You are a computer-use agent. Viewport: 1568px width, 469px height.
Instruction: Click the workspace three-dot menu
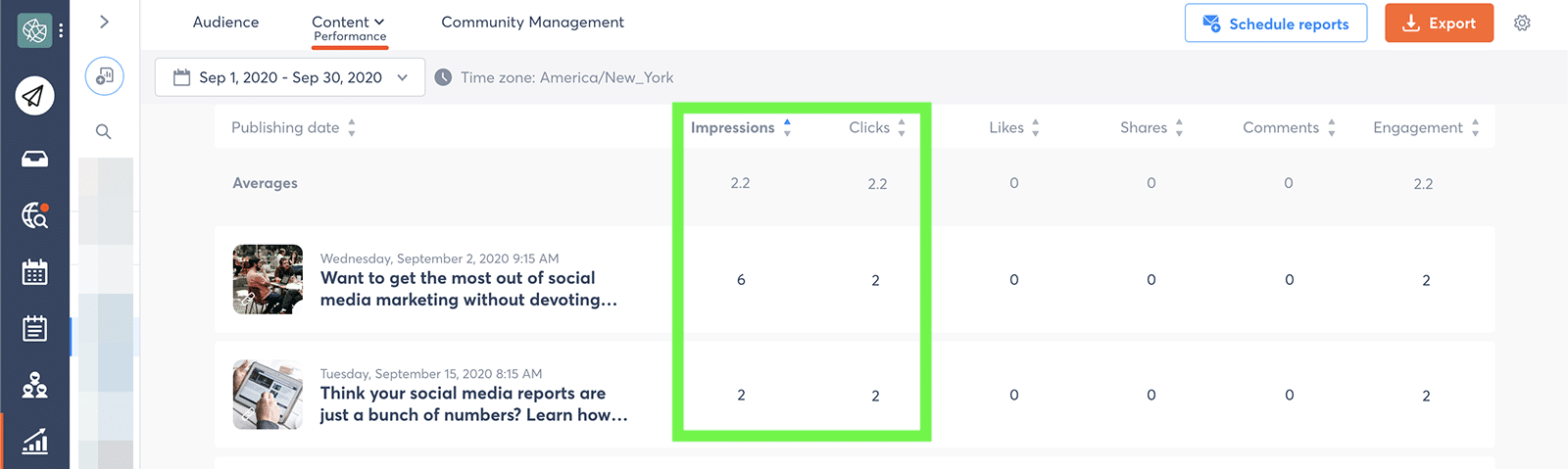61,30
